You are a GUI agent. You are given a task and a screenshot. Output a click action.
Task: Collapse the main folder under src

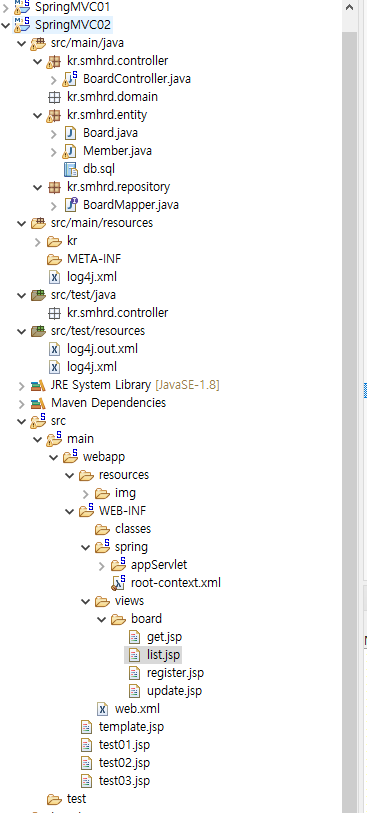click(38, 439)
